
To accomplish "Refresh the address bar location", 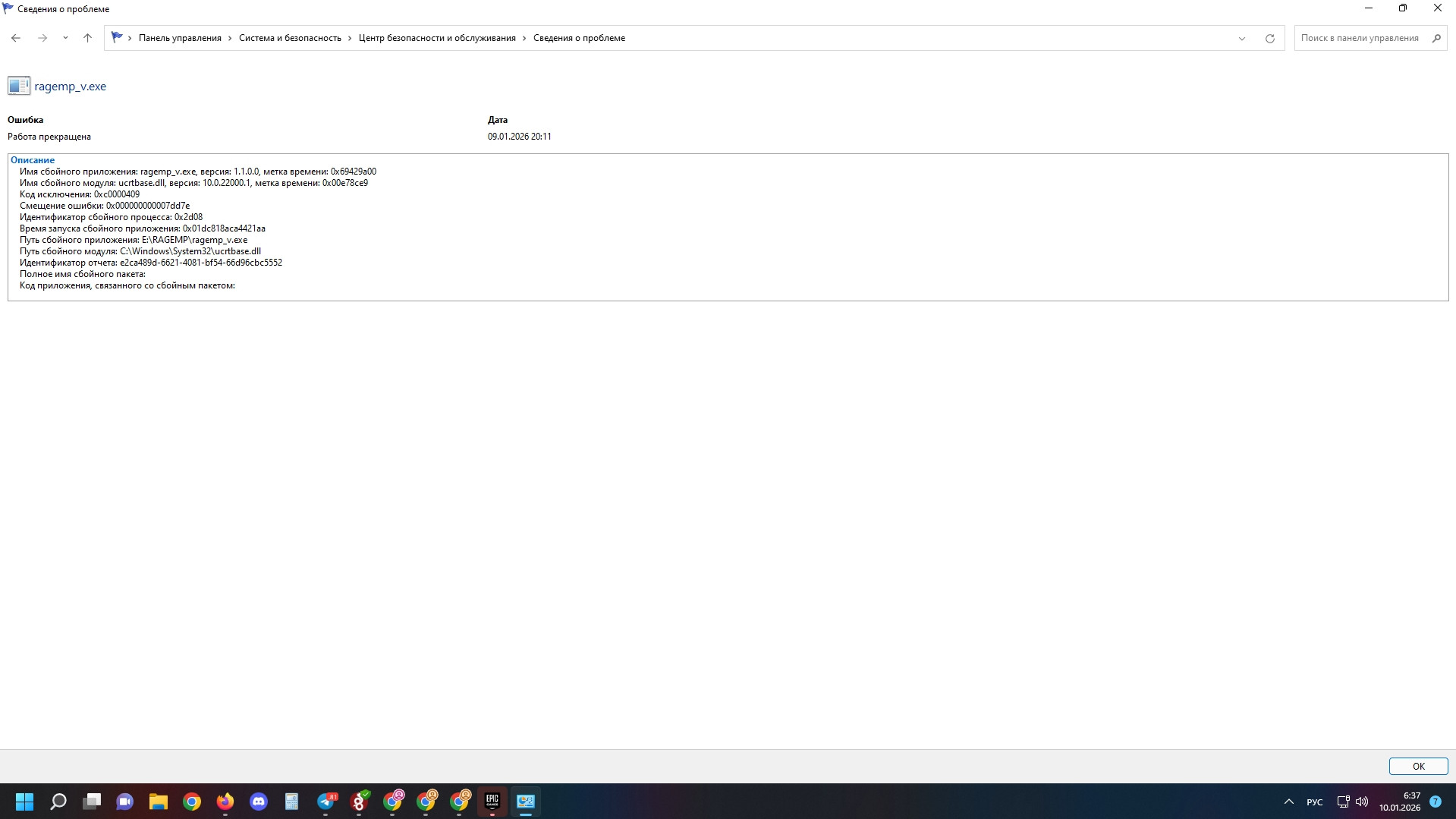I will [x=1269, y=38].
